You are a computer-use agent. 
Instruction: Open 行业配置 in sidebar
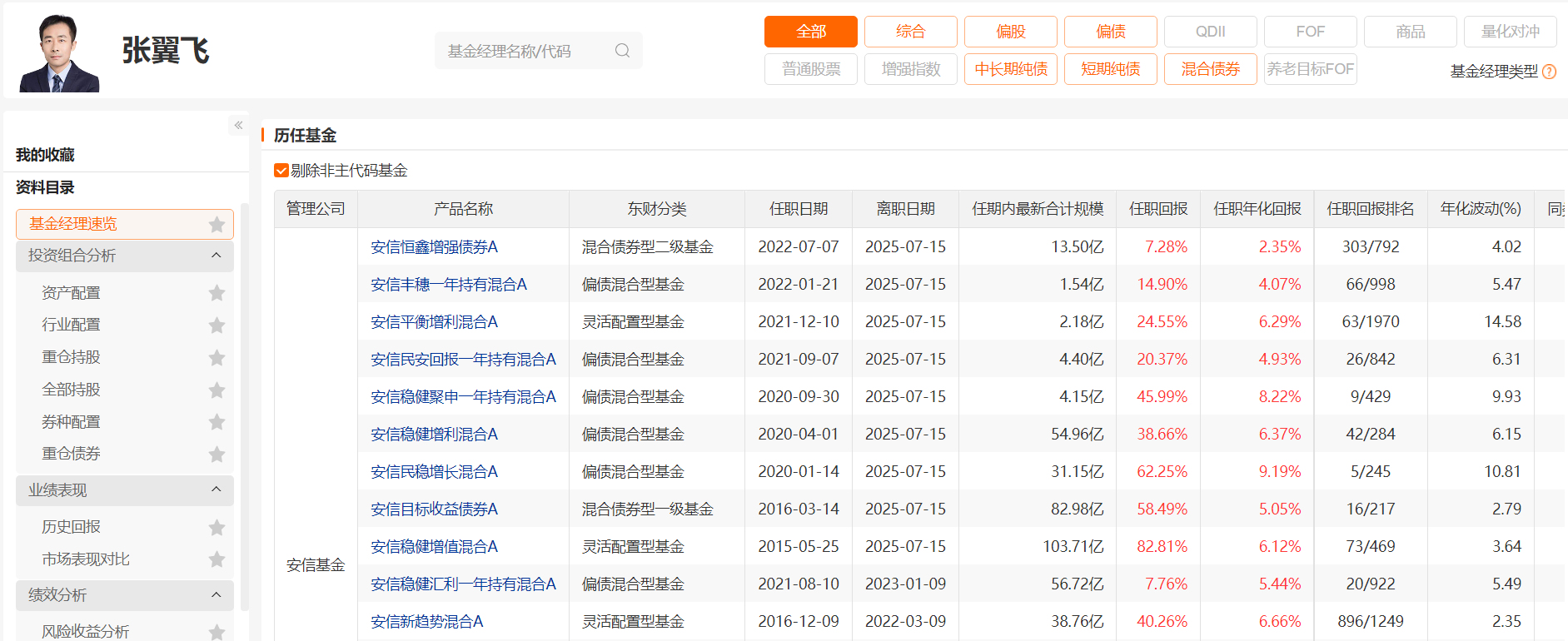tap(71, 325)
